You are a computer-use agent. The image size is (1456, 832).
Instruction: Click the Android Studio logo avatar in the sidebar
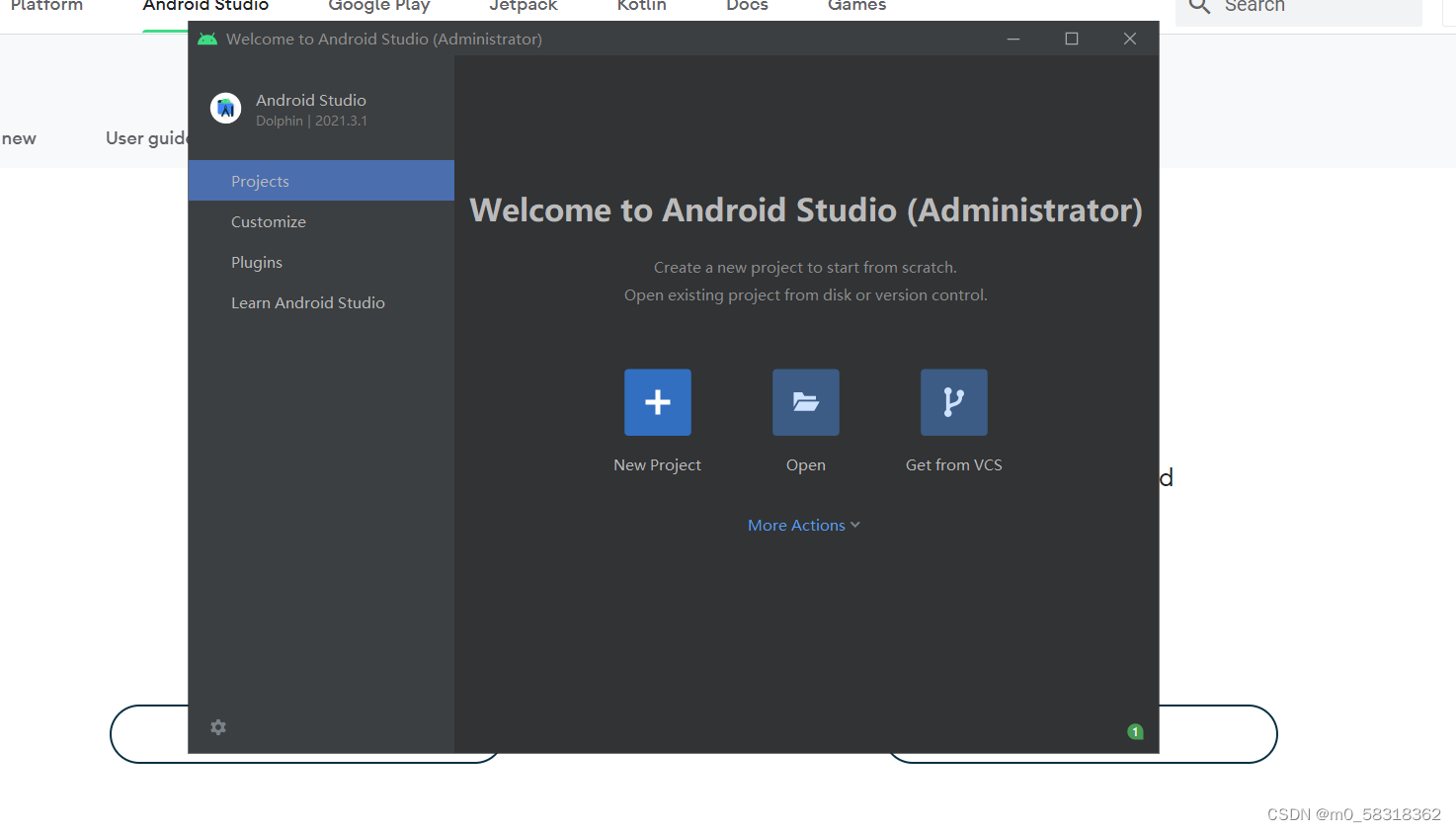click(226, 108)
